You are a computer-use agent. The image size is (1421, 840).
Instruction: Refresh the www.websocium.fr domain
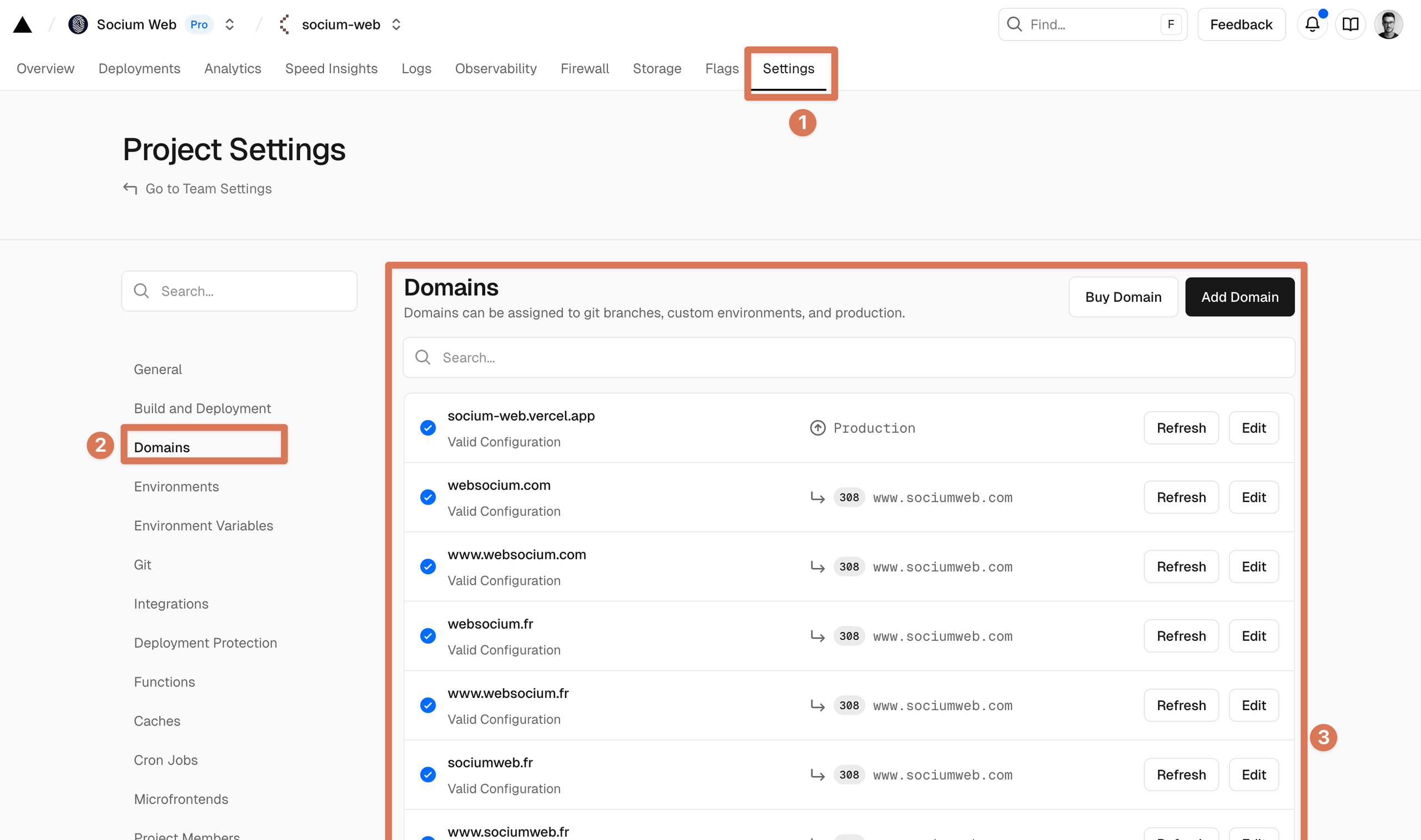[1182, 705]
